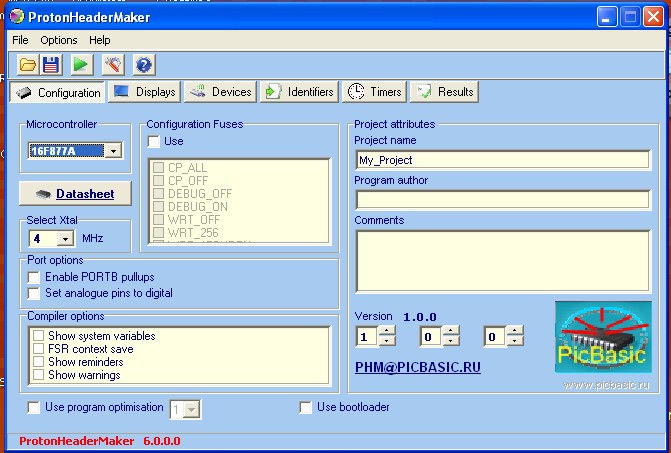671x453 pixels.
Task: Click the PHM@PICBASIC.RU email link
Action: click(417, 368)
